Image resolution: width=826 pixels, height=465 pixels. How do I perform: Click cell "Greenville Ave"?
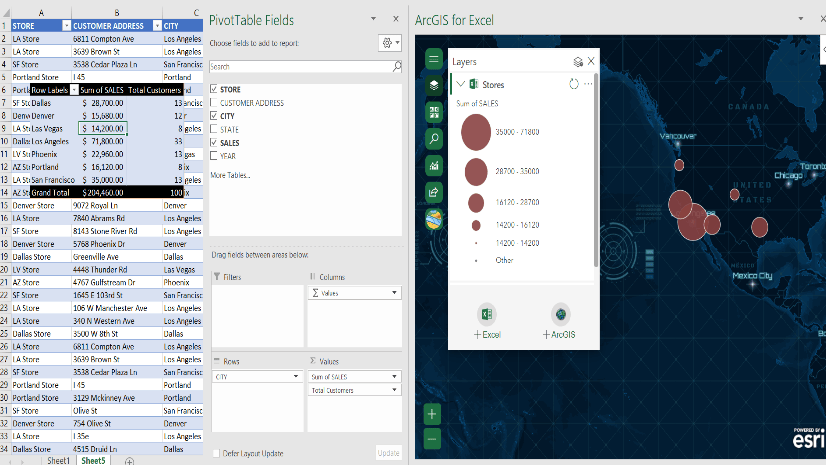pyautogui.click(x=116, y=257)
